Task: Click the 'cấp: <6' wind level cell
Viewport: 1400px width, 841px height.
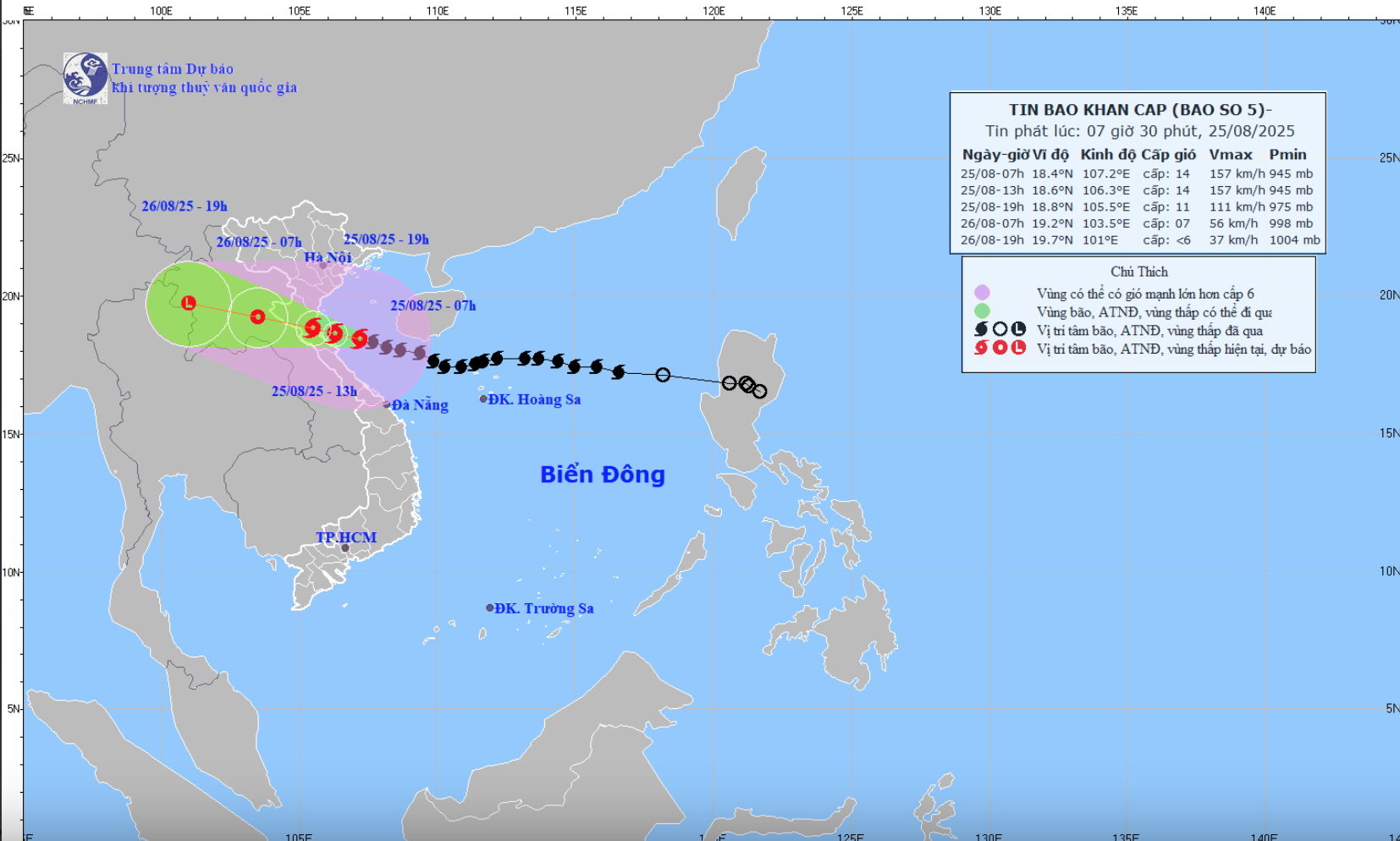Action: click(1166, 240)
